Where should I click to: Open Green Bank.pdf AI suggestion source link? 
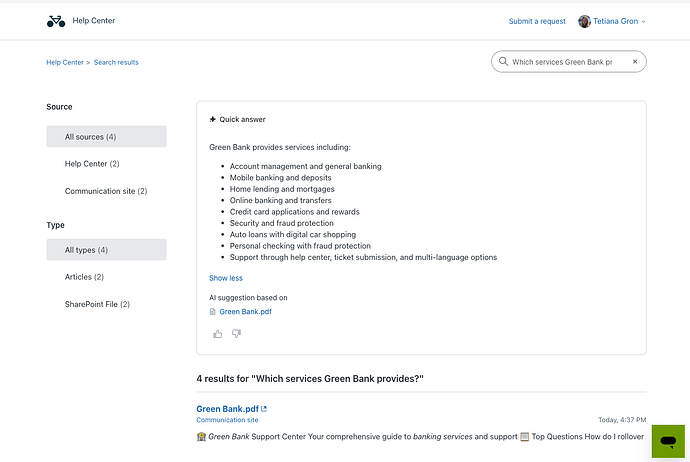click(x=245, y=312)
